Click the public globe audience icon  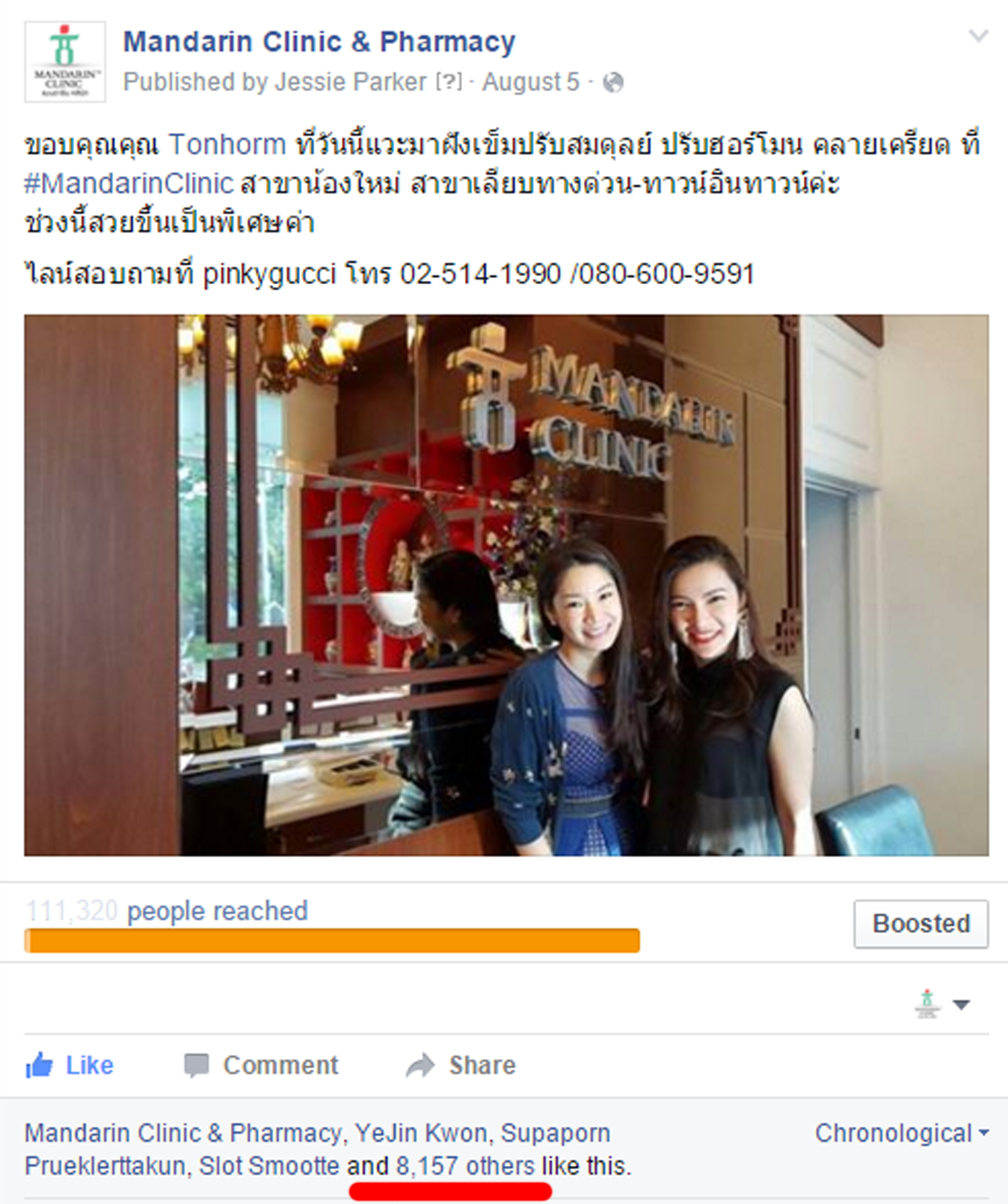[613, 82]
